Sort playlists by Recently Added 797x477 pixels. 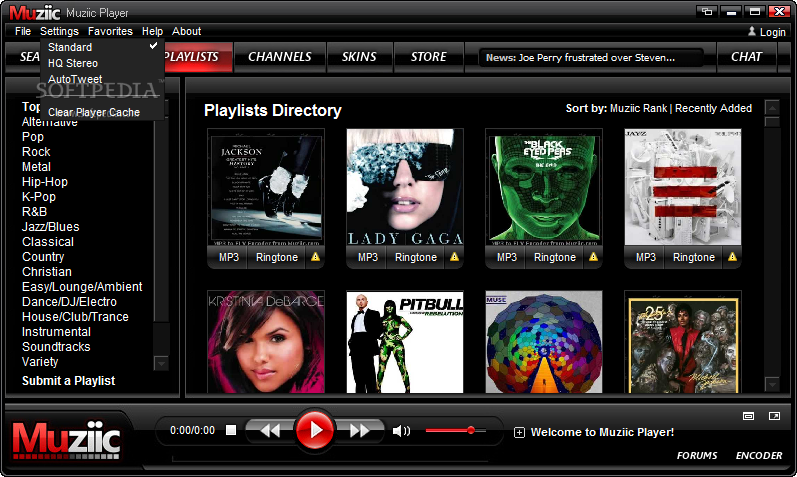[x=713, y=108]
